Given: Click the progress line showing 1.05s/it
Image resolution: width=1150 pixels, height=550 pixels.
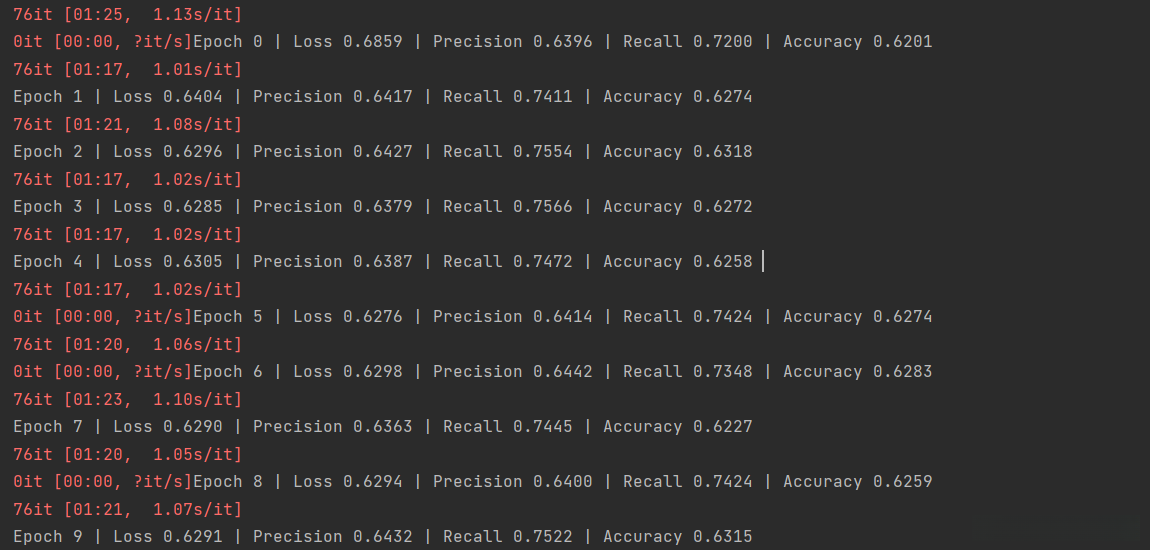Looking at the screenshot, I should [127, 455].
